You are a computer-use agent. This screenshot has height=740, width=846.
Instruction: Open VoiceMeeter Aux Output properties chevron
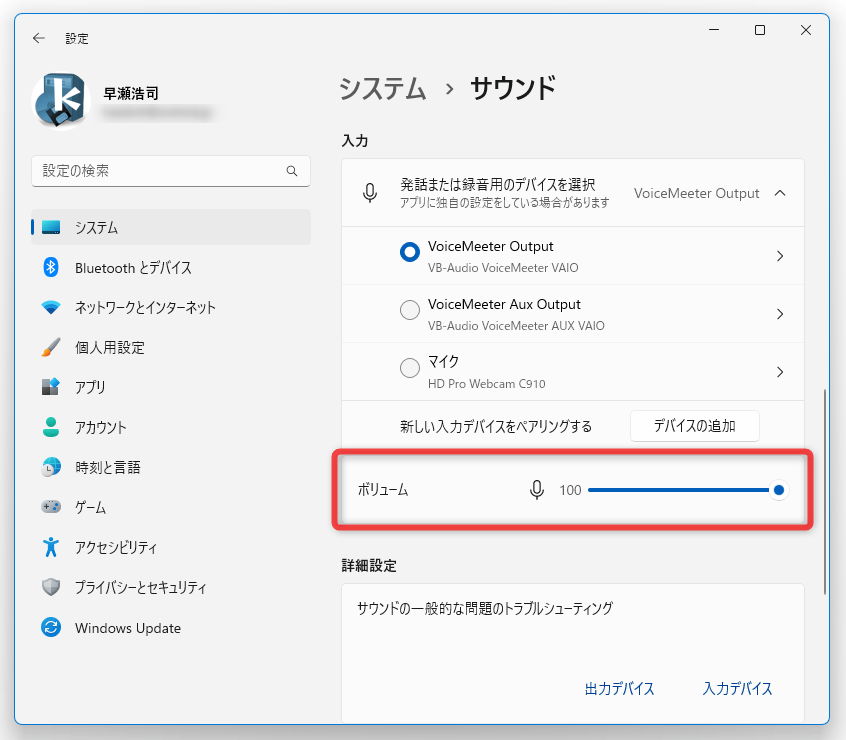[780, 314]
